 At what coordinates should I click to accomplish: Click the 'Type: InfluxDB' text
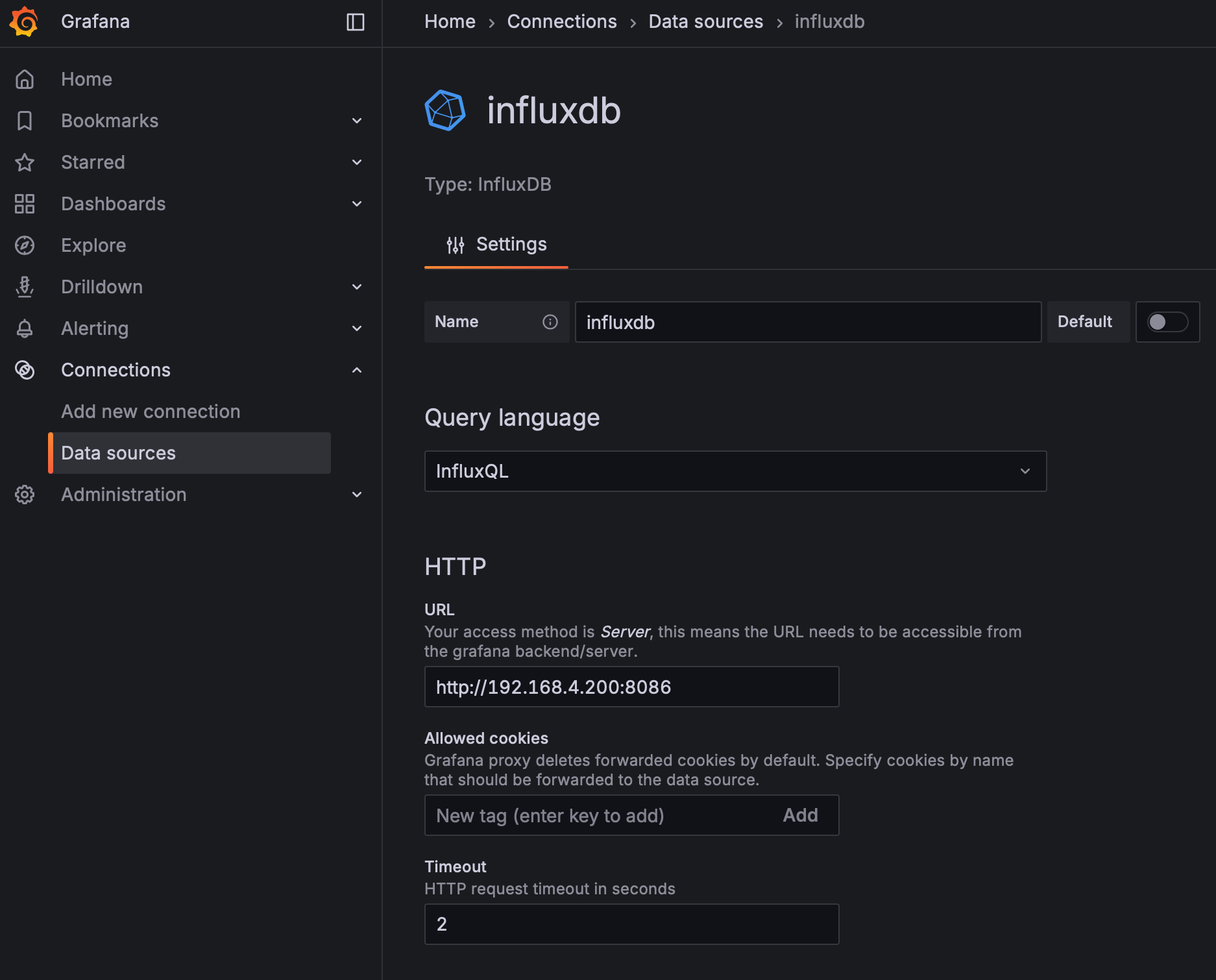tap(488, 184)
